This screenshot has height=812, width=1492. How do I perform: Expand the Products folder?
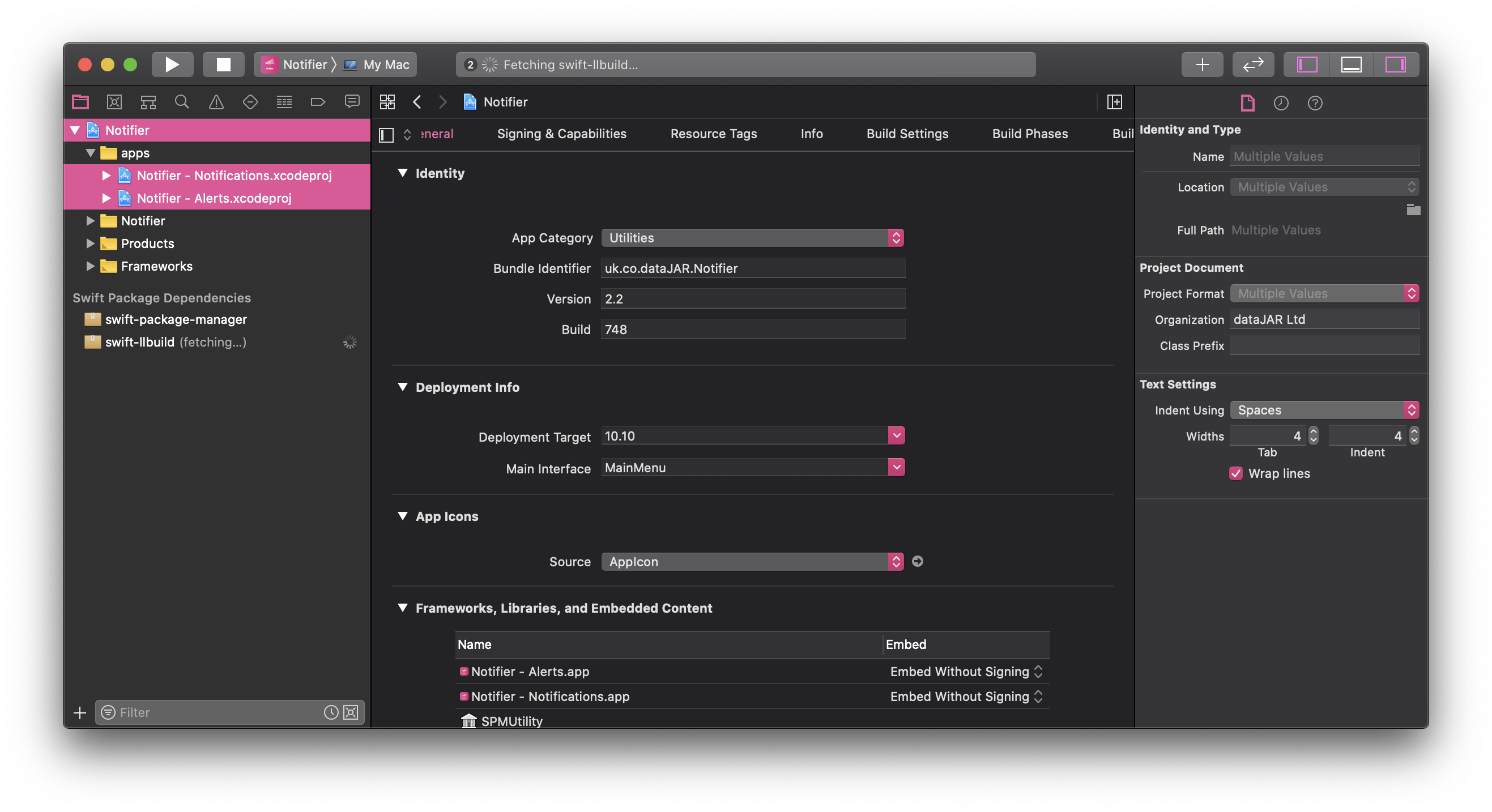pos(91,243)
